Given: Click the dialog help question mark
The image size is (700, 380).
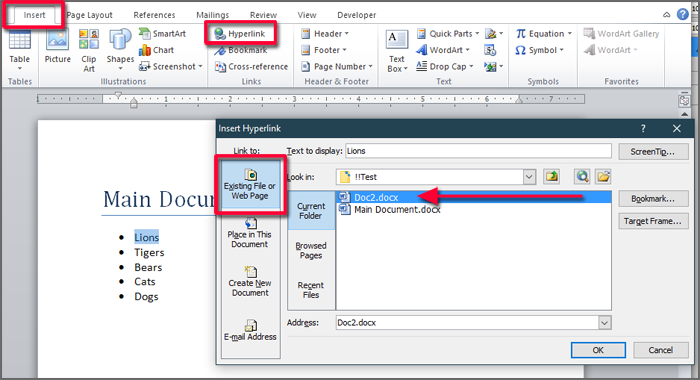Looking at the screenshot, I should pos(643,129).
